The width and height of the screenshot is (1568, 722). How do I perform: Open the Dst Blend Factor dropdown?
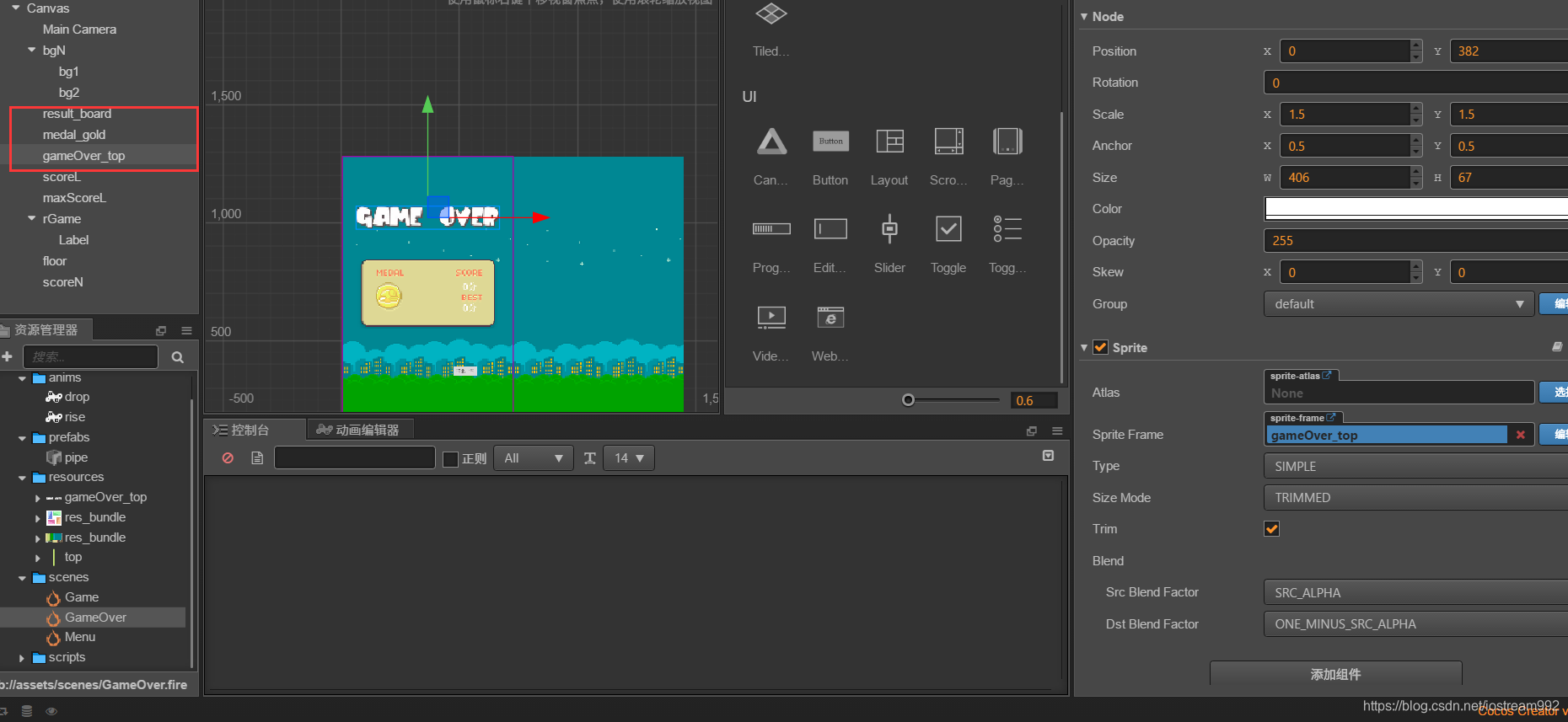pos(1416,624)
